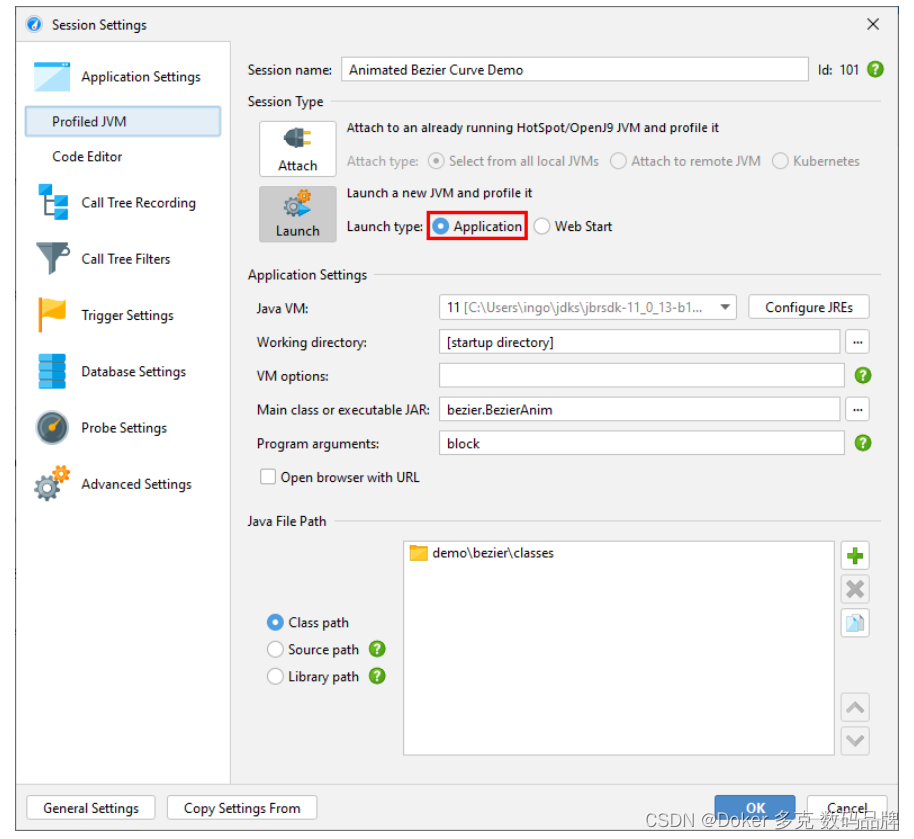Open Application Settings in the sidebar
This screenshot has height=839, width=914.
click(138, 76)
